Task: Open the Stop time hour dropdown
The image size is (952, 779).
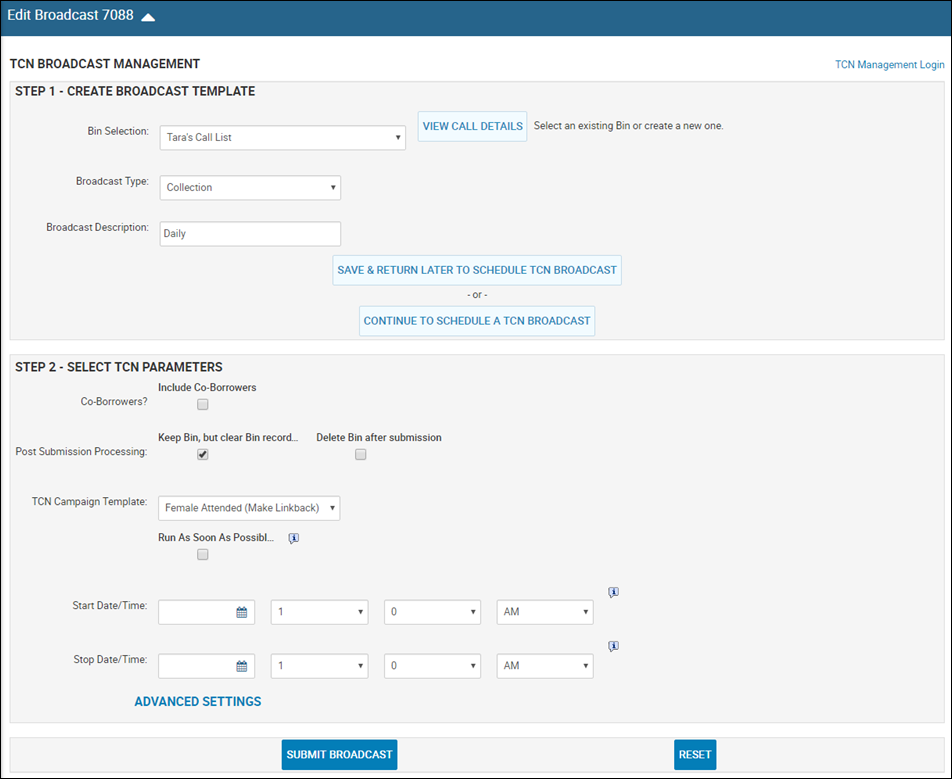Action: tap(319, 666)
